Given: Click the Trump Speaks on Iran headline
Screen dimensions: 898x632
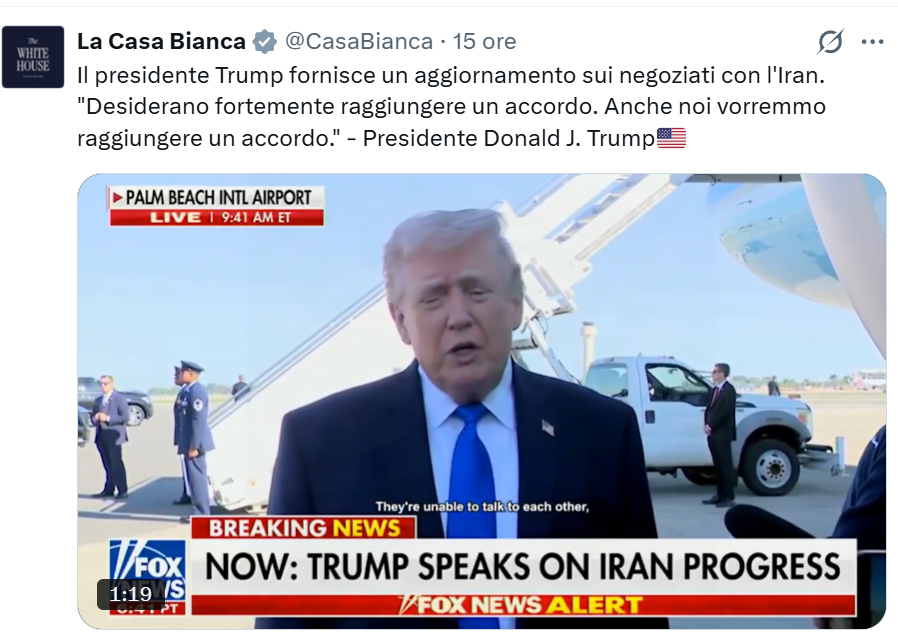Looking at the screenshot, I should (x=523, y=567).
